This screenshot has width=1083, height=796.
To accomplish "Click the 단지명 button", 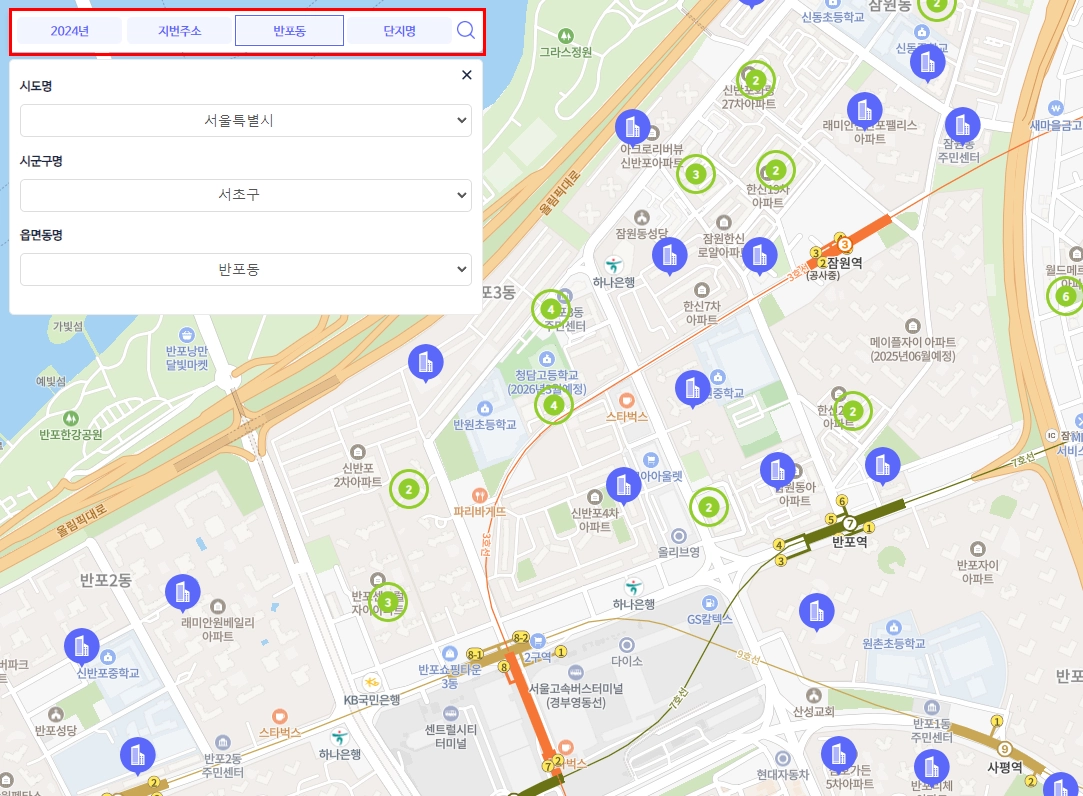I will 399,30.
